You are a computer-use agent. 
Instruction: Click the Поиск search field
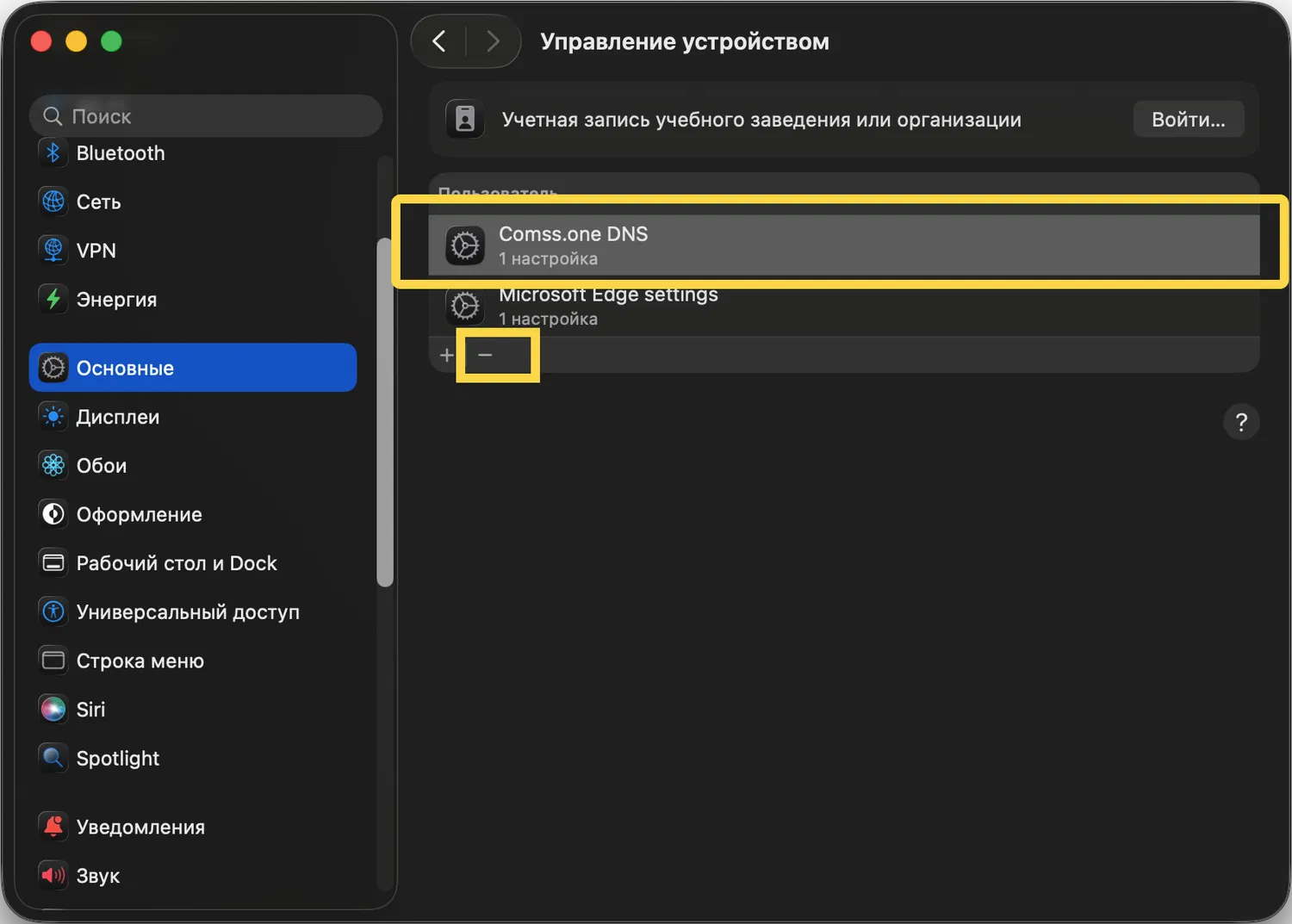207,116
